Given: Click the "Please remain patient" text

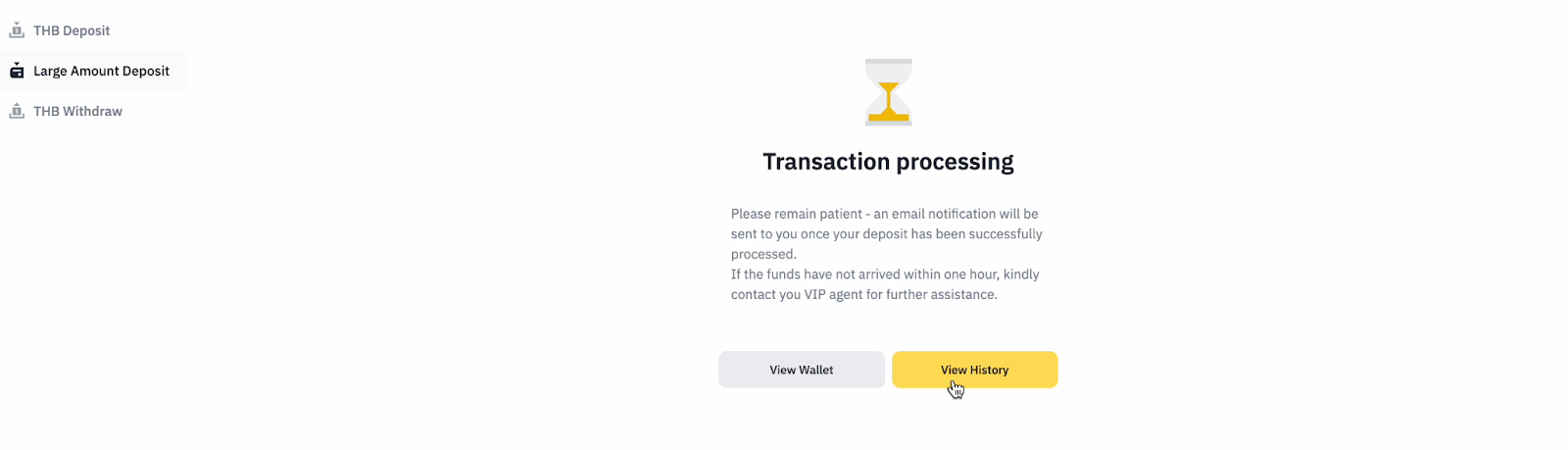Looking at the screenshot, I should click(x=797, y=214).
